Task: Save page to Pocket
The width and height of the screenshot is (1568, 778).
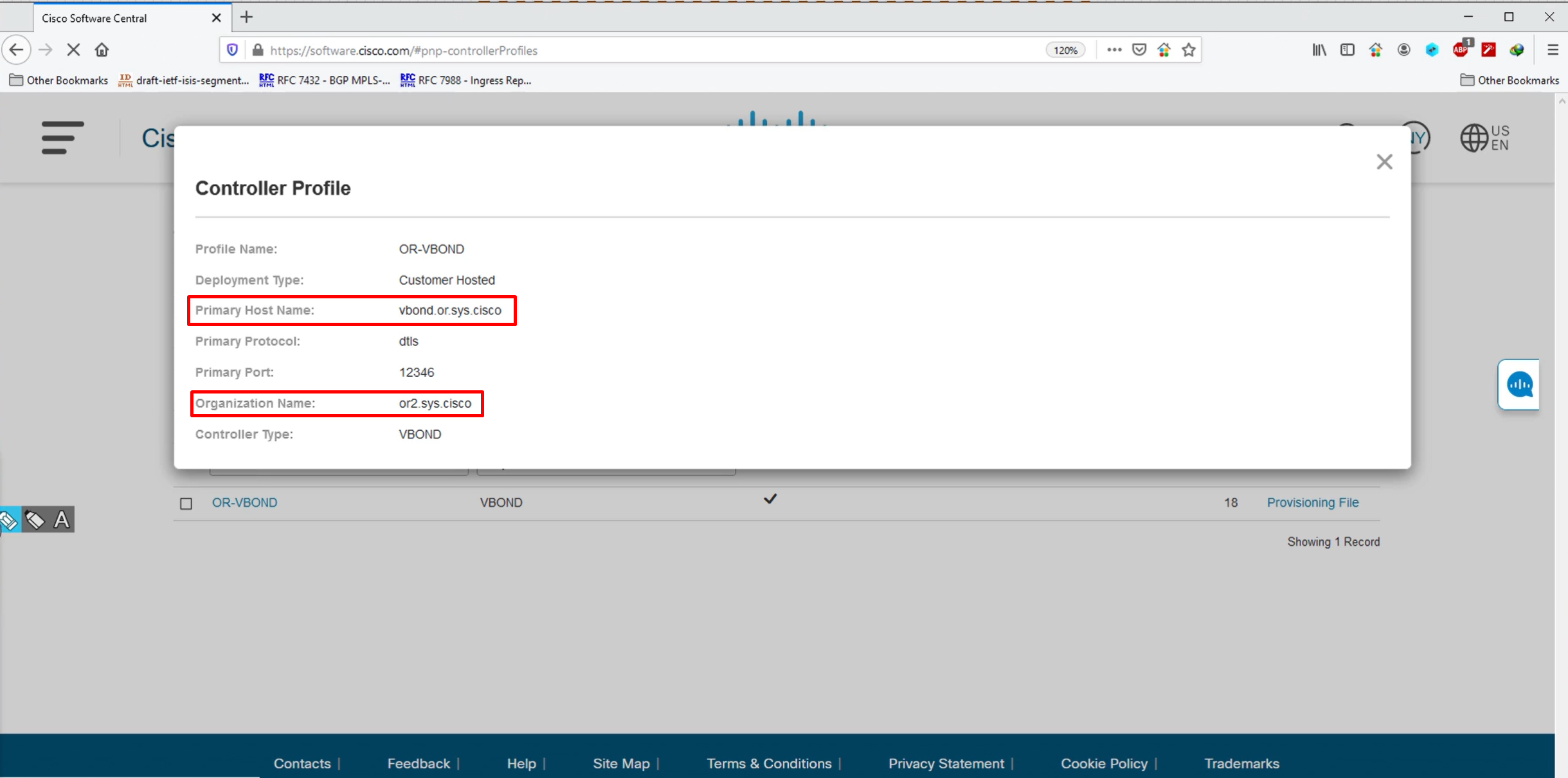Action: (1139, 50)
